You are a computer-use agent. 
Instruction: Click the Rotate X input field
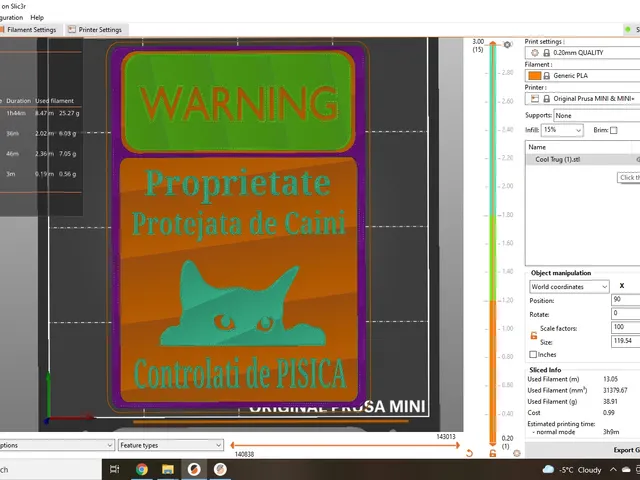tap(626, 313)
